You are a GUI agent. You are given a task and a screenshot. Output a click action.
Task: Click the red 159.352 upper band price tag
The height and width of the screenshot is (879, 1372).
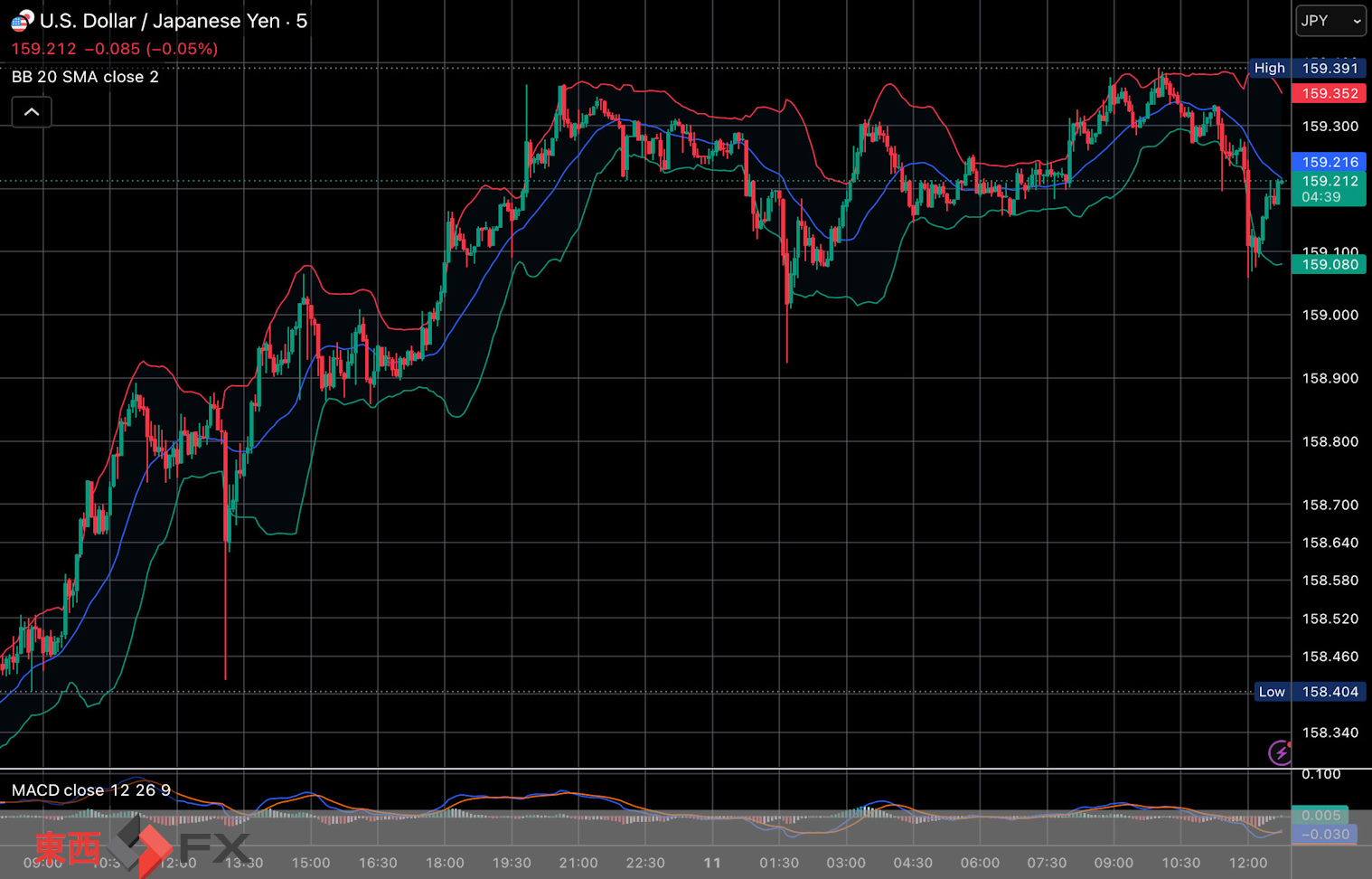click(x=1329, y=93)
